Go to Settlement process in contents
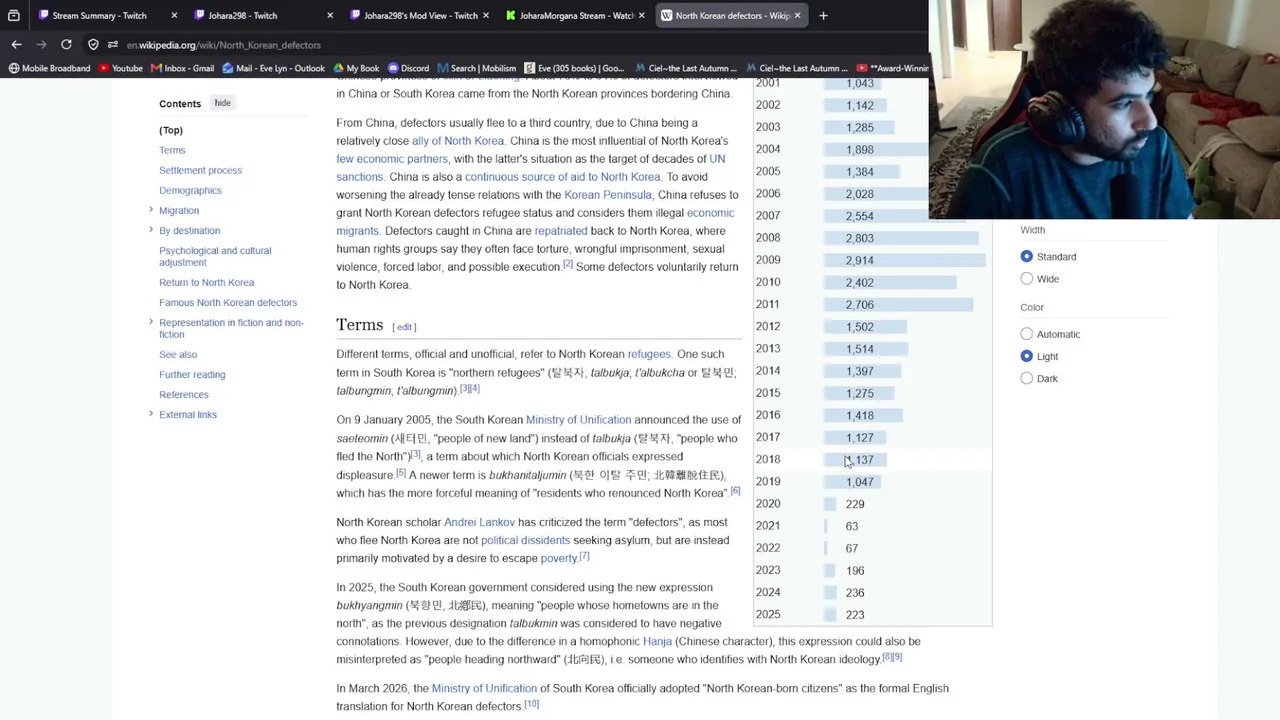Image resolution: width=1280 pixels, height=720 pixels. (200, 170)
